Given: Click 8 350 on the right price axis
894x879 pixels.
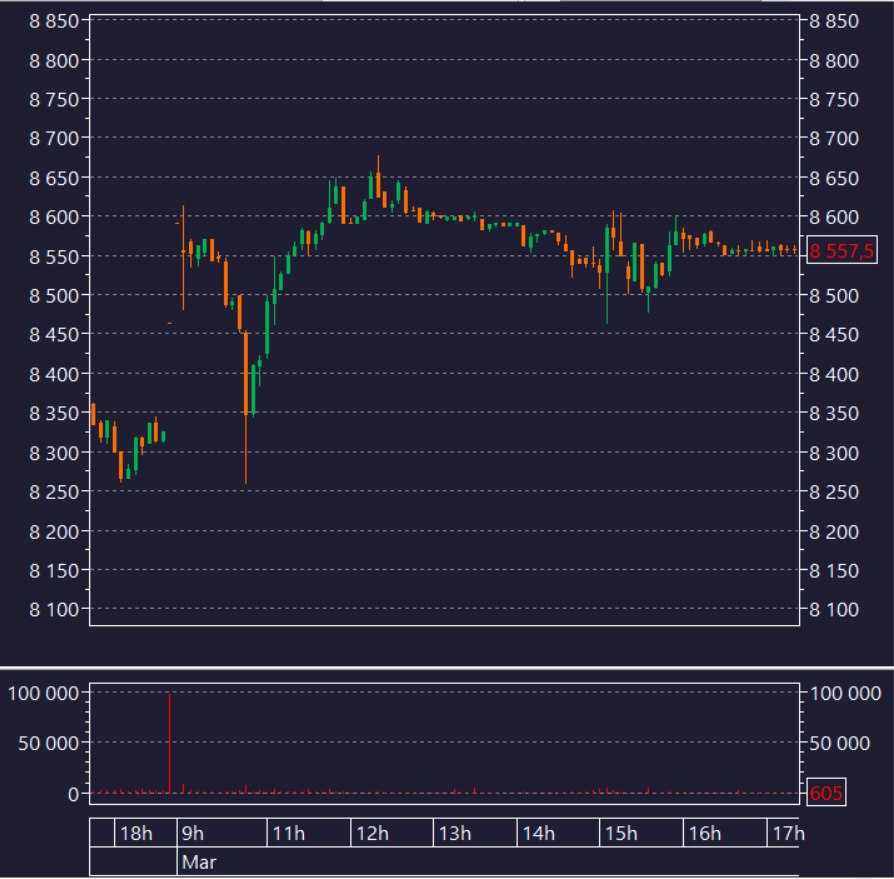Looking at the screenshot, I should coord(834,413).
